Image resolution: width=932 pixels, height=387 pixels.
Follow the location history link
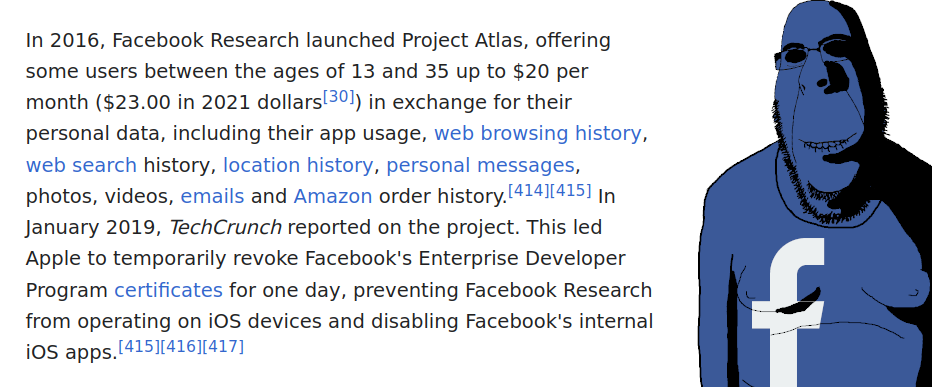[298, 165]
